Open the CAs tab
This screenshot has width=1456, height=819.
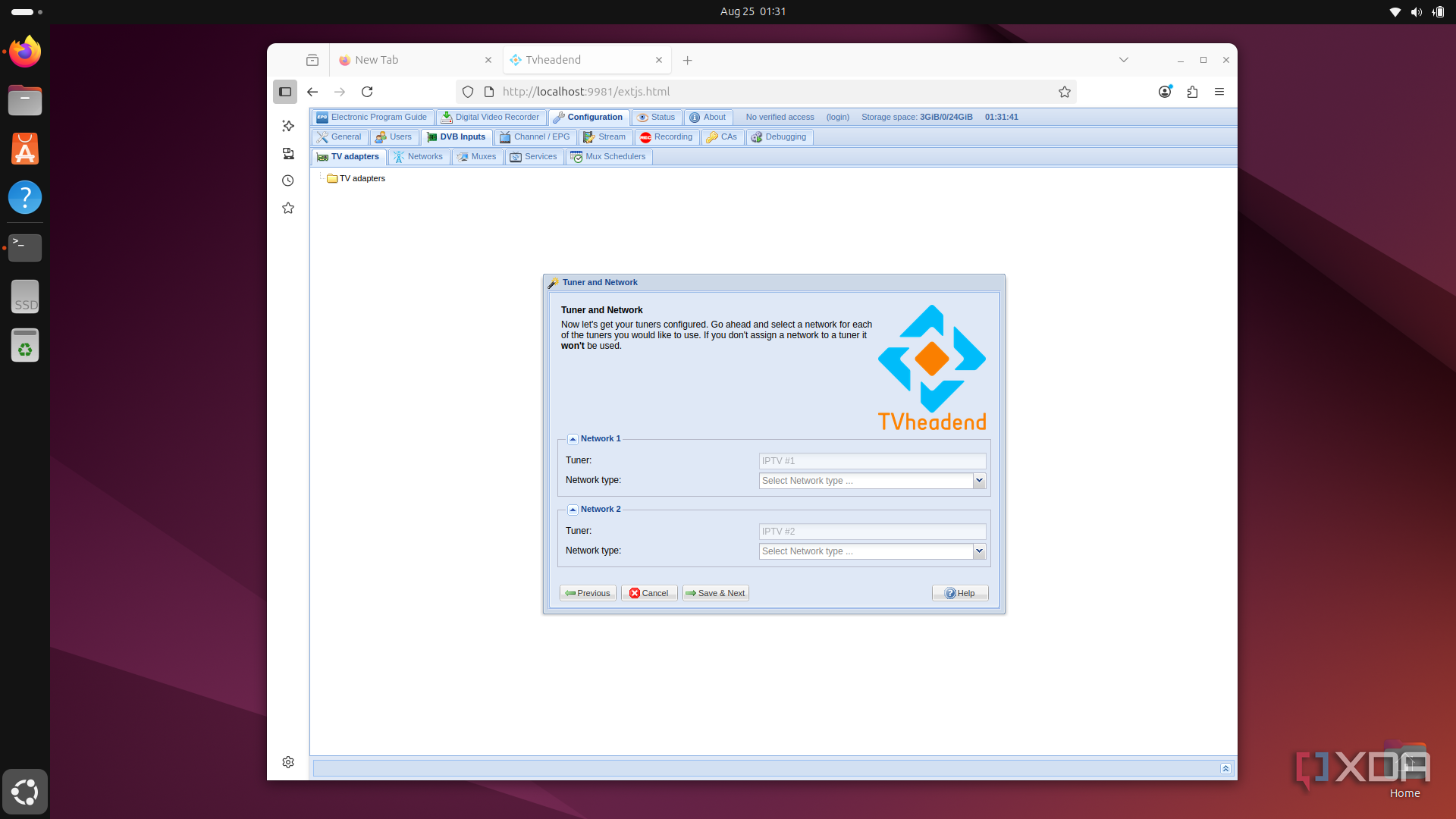[x=722, y=136]
